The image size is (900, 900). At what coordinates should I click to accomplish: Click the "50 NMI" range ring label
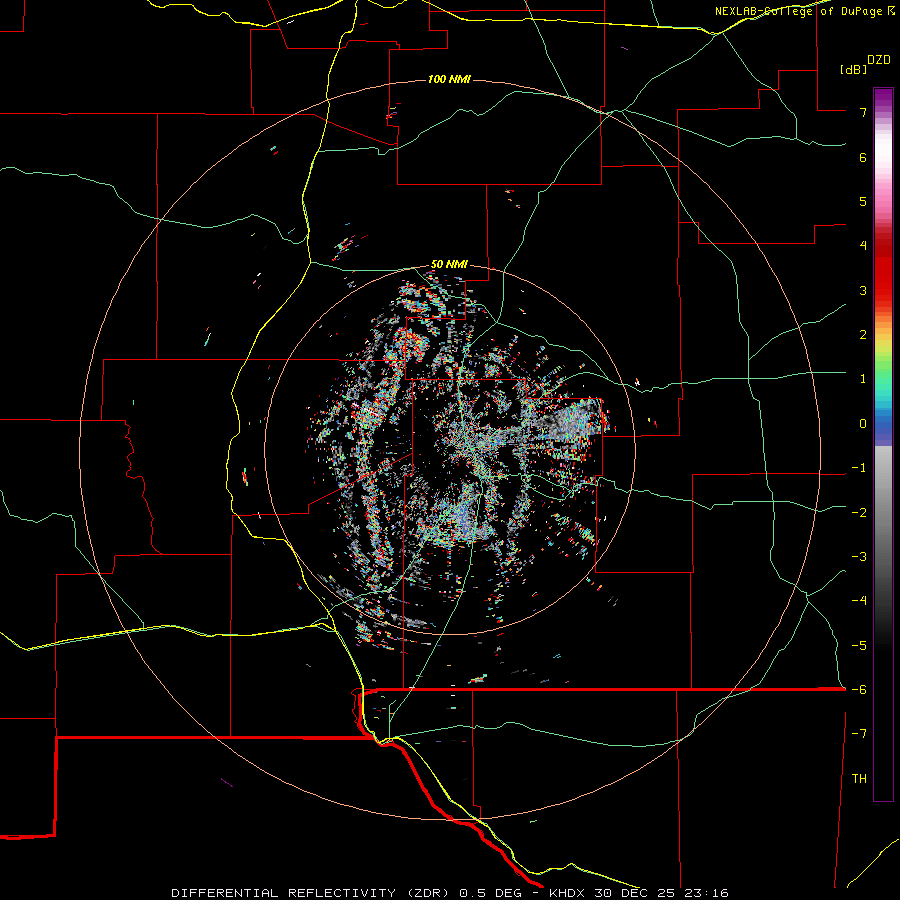coord(449,264)
